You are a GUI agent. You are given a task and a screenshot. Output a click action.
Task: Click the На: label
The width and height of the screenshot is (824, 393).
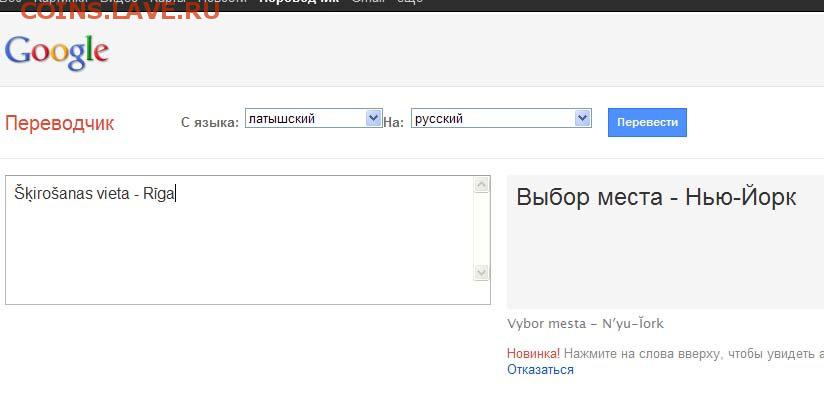pyautogui.click(x=394, y=123)
